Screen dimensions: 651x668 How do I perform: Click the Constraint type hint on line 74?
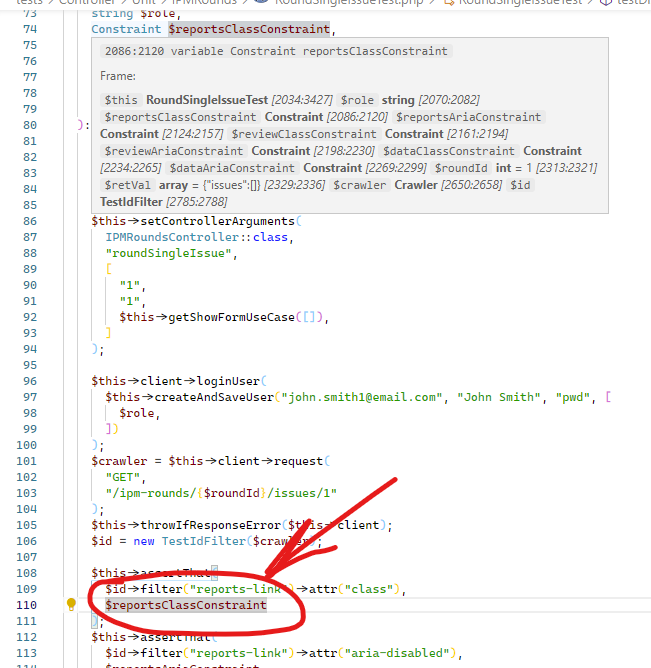pyautogui.click(x=126, y=29)
